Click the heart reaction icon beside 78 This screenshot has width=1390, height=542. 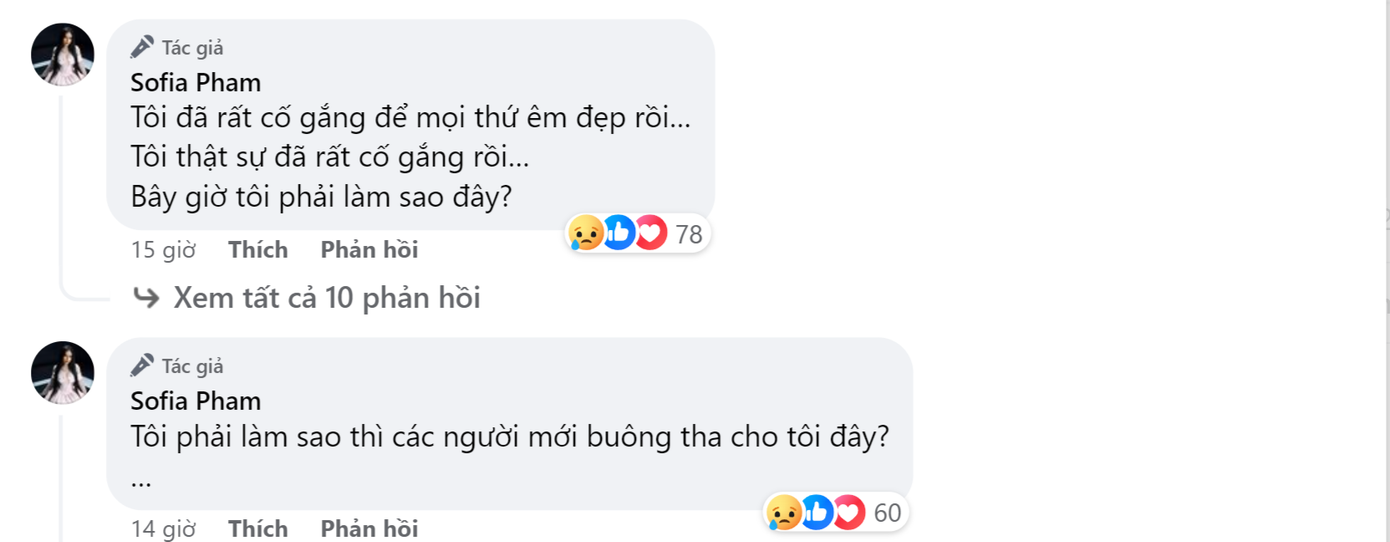click(651, 234)
